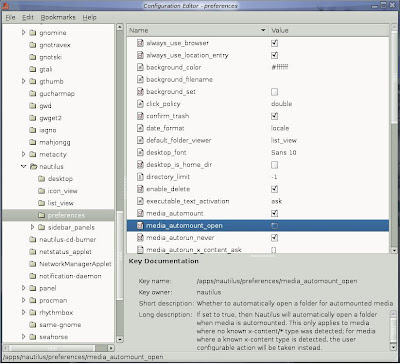This screenshot has height=364, width=400.
Task: Click the netstatus_applet folder icon
Action: 32,252
